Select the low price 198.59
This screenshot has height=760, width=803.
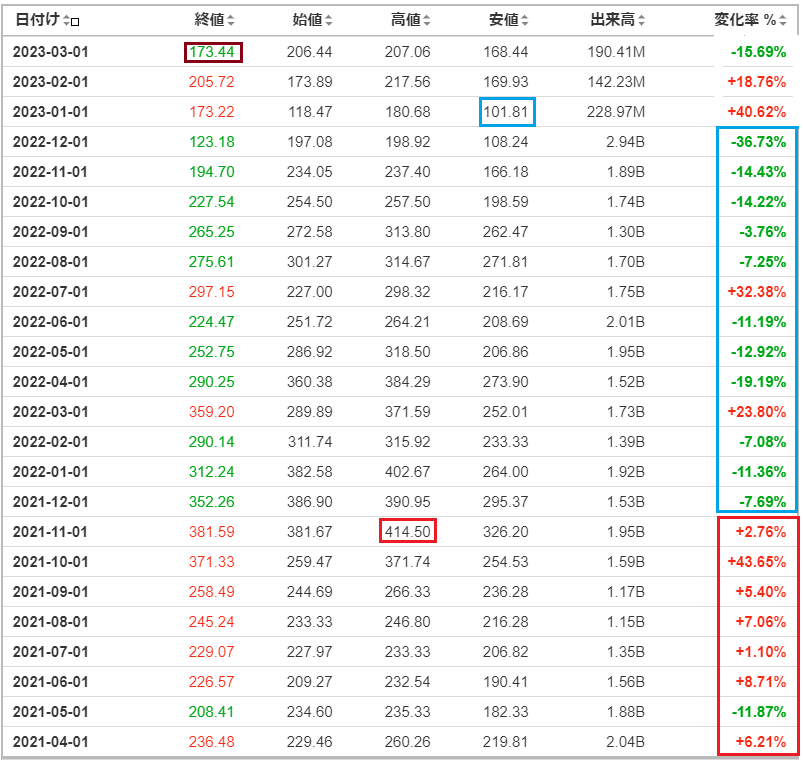[x=506, y=202]
